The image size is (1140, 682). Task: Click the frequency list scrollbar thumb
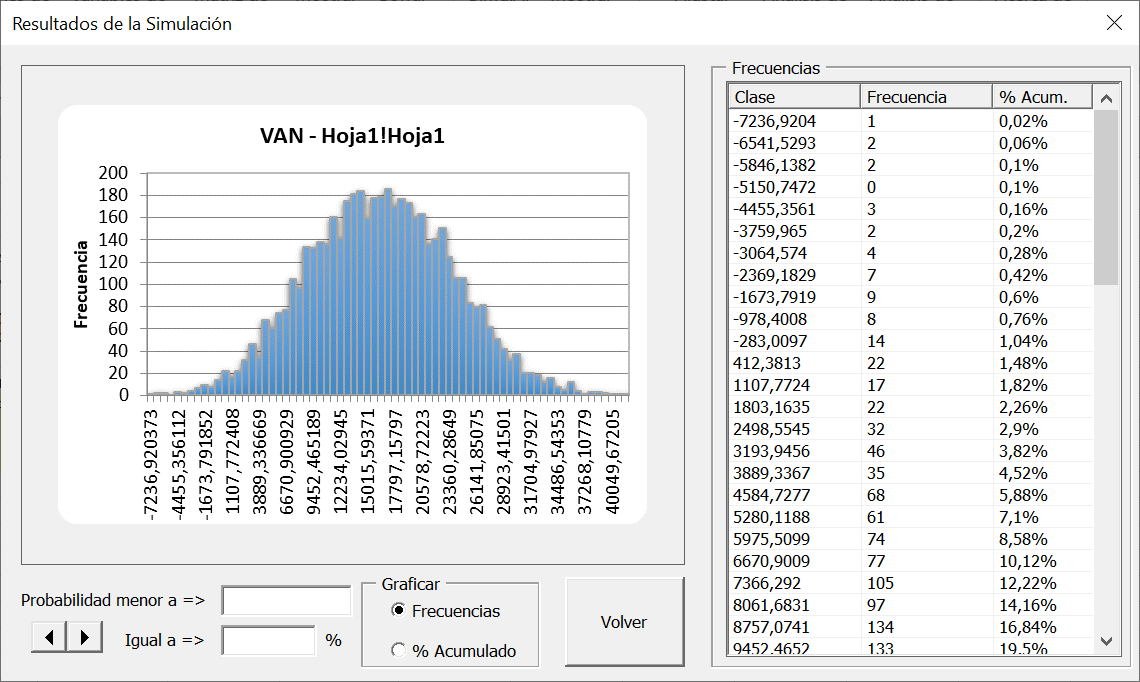1106,197
